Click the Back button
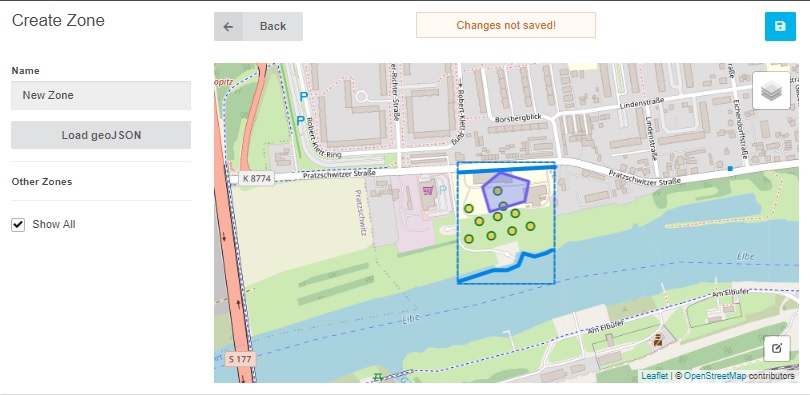The image size is (810, 395). 258,26
